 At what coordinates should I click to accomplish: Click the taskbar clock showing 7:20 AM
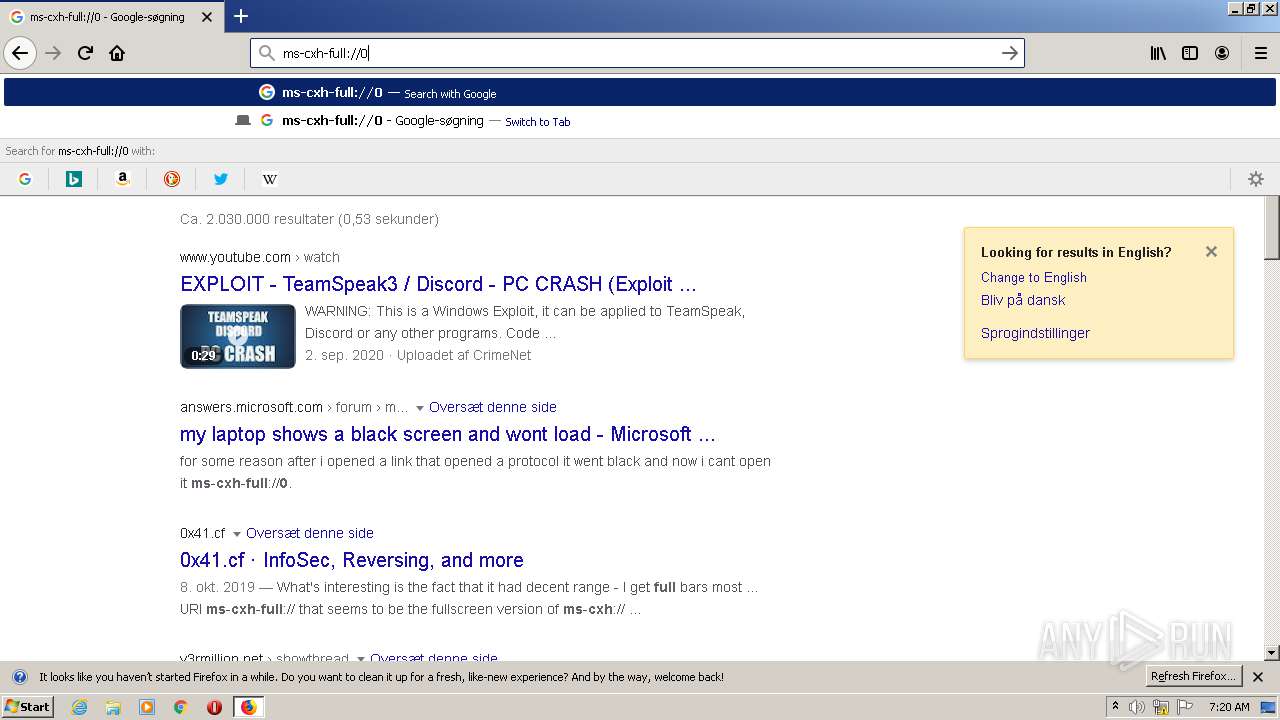point(1229,707)
